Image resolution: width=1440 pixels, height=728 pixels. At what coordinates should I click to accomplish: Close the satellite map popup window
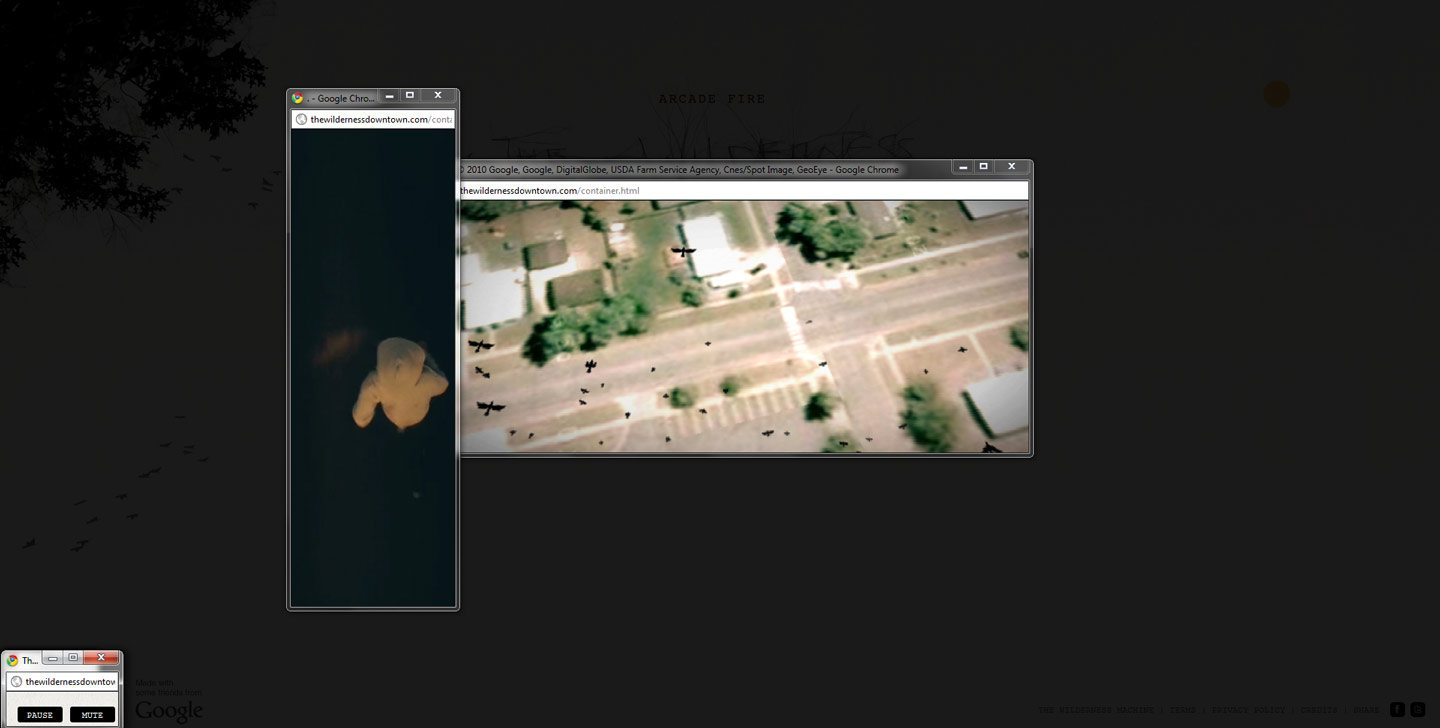coord(1012,167)
